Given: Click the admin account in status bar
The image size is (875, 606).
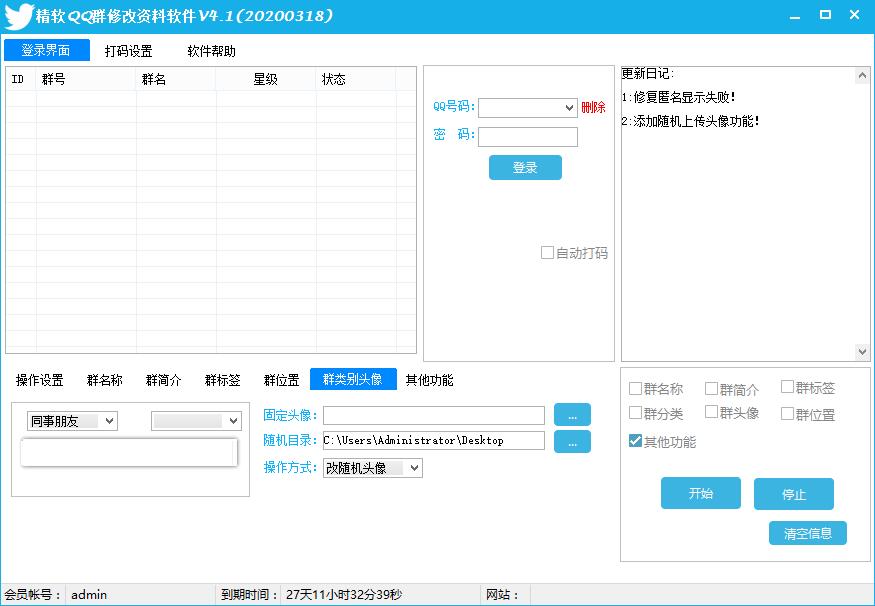Looking at the screenshot, I should point(89,595).
